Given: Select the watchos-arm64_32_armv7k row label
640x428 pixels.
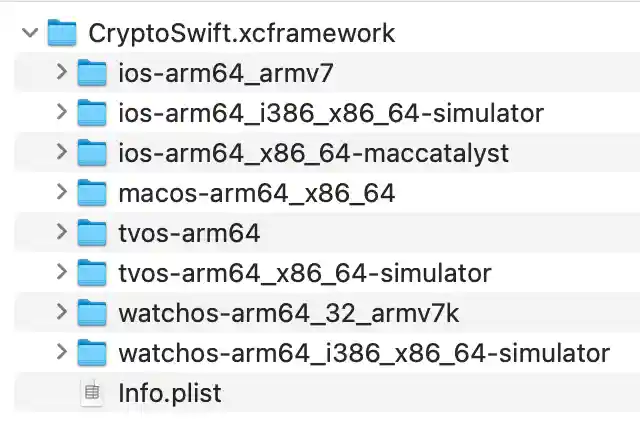Looking at the screenshot, I should (288, 313).
